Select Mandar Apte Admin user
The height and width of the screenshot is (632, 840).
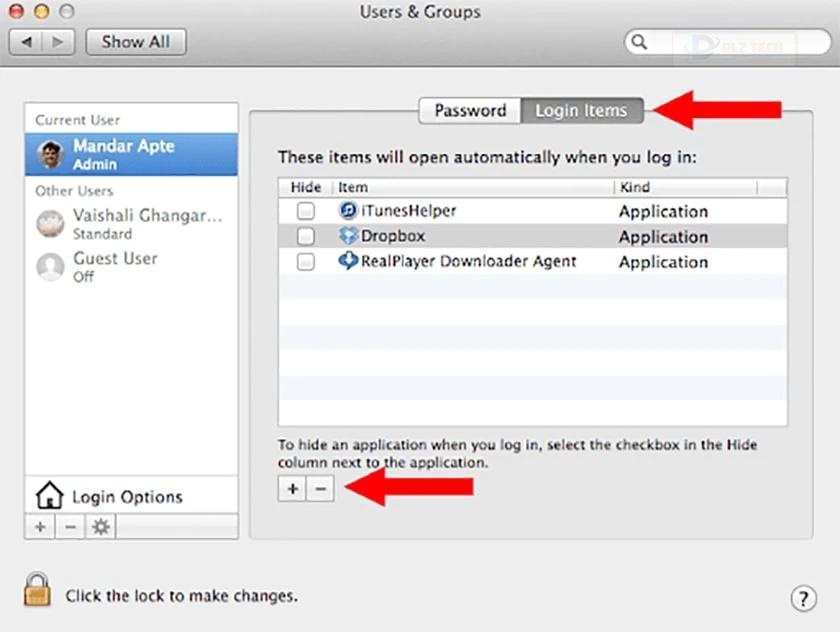131,154
